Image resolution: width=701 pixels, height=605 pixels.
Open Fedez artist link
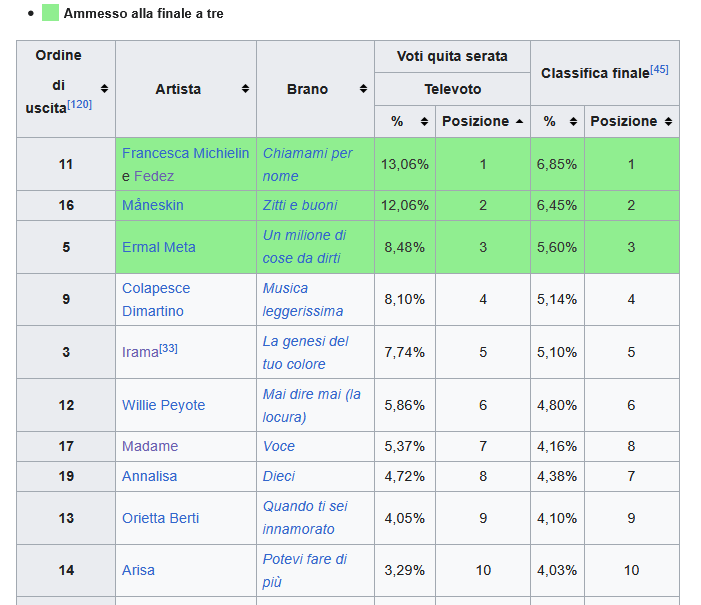154,176
